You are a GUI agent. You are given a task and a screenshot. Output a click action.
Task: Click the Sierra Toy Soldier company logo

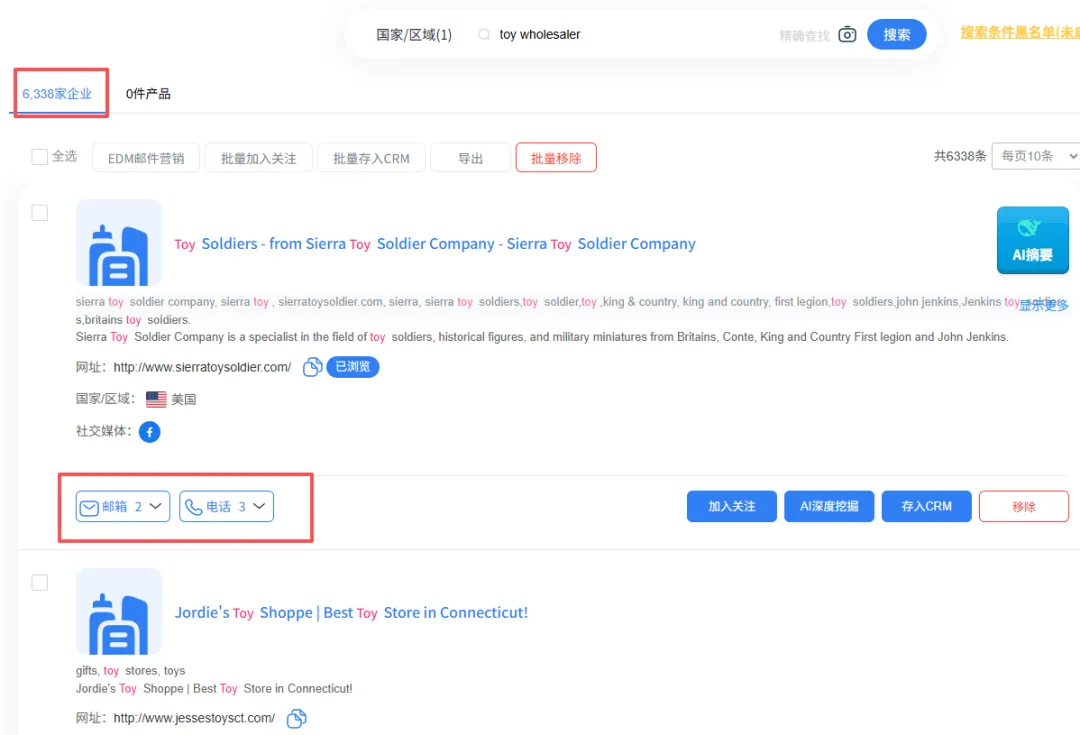(x=119, y=242)
